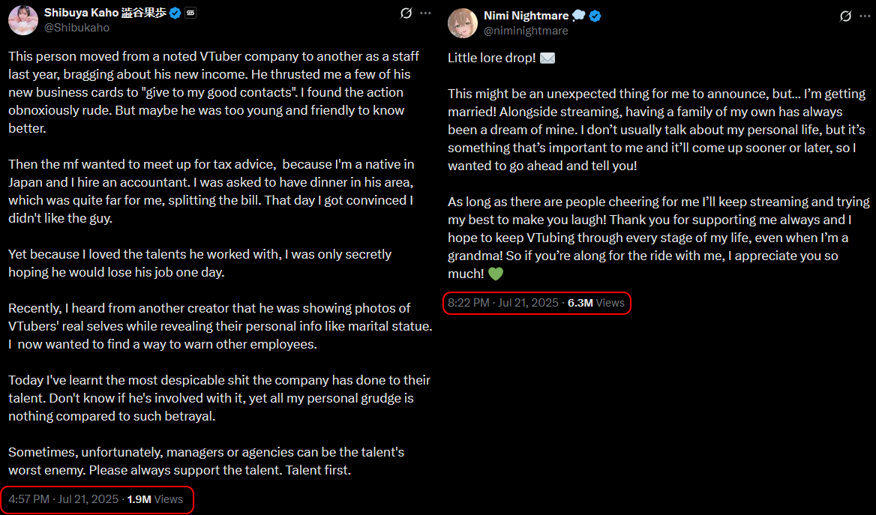Click the 8:22 PM · Jul 21, 2025 timestamp
This screenshot has width=876, height=515.
coord(504,302)
